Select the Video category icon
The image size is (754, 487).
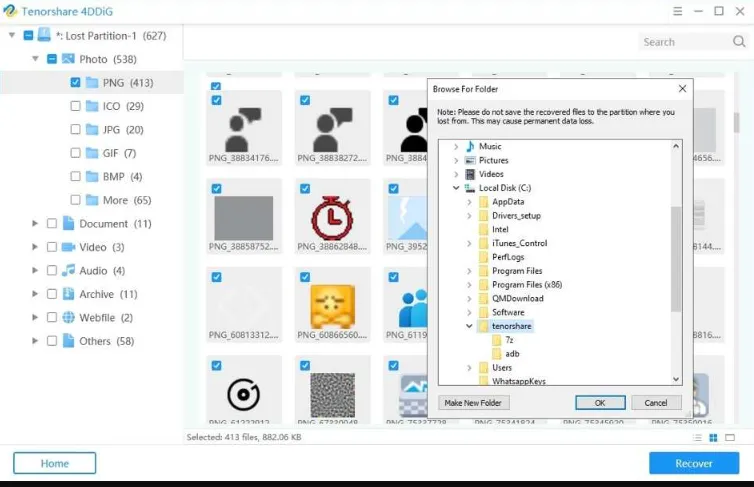click(x=68, y=247)
